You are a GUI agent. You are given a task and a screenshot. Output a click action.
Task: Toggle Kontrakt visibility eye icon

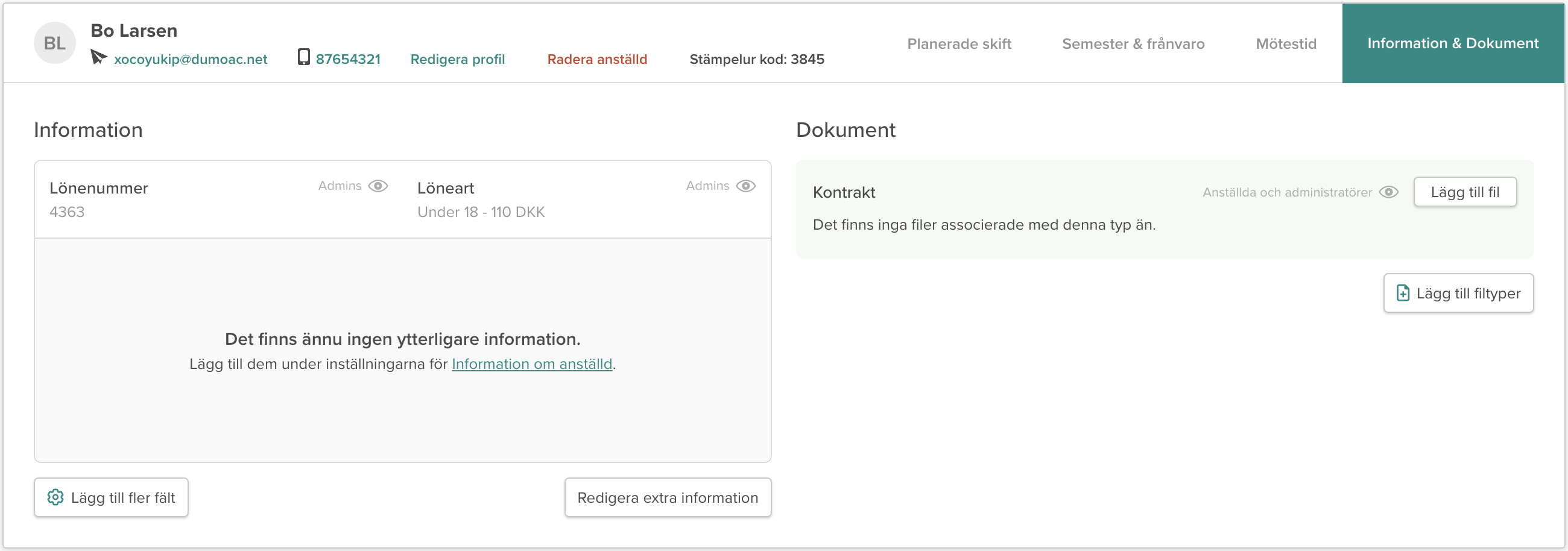(x=1388, y=192)
